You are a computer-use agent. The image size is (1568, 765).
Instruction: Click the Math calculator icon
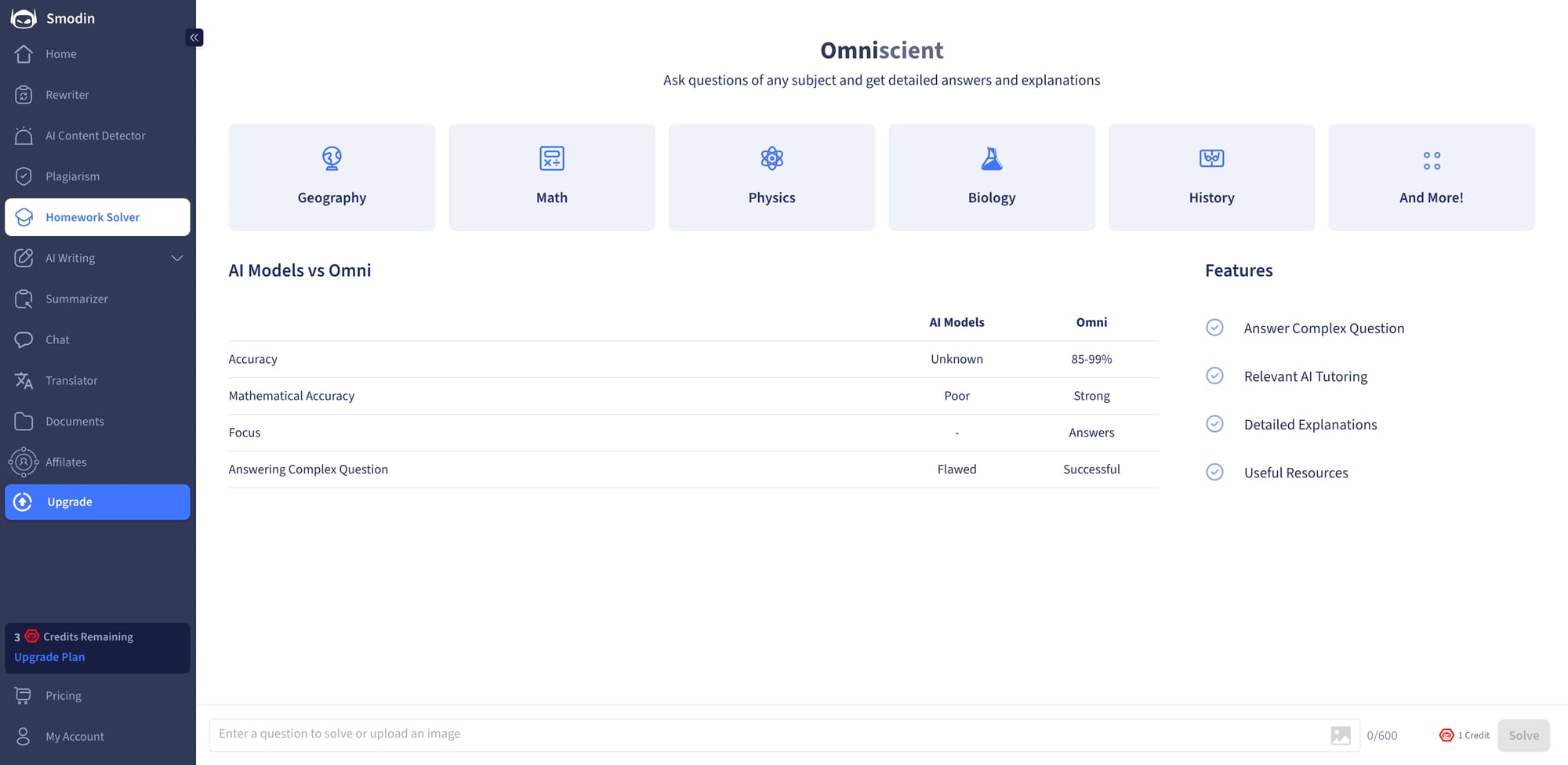coord(552,158)
